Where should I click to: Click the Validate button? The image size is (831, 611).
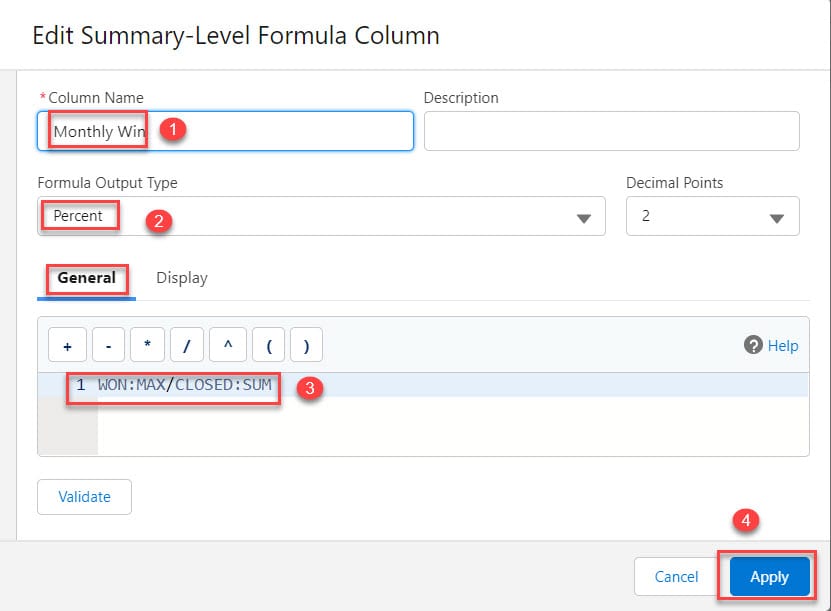84,497
